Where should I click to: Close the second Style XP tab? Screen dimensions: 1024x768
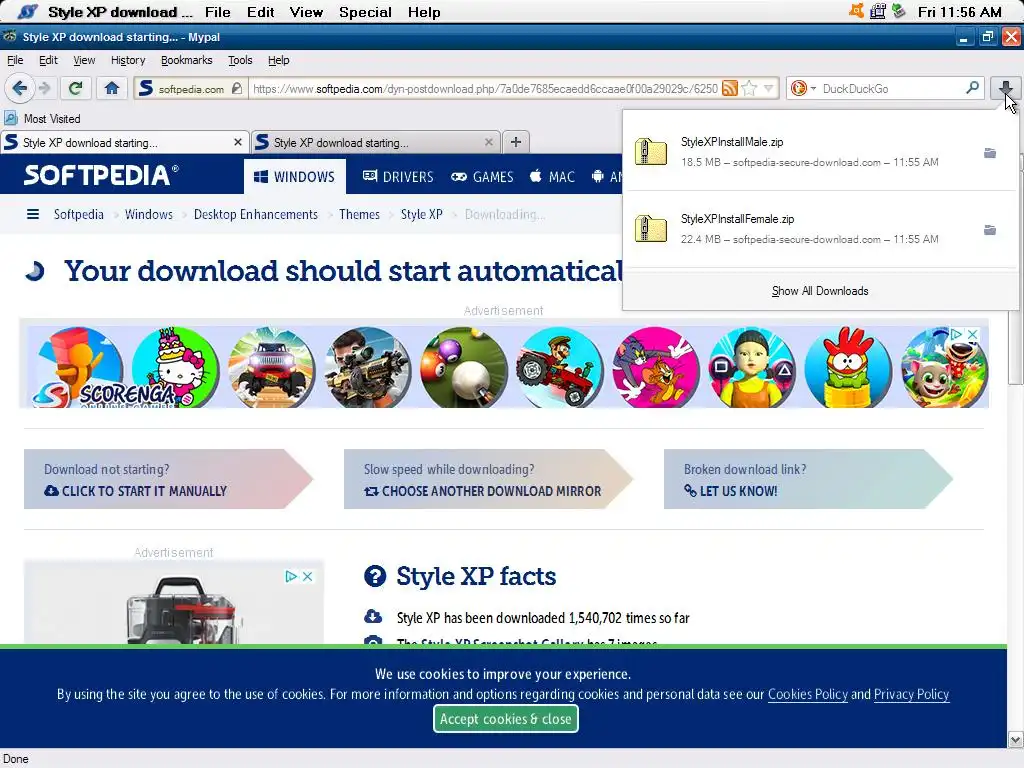488,142
